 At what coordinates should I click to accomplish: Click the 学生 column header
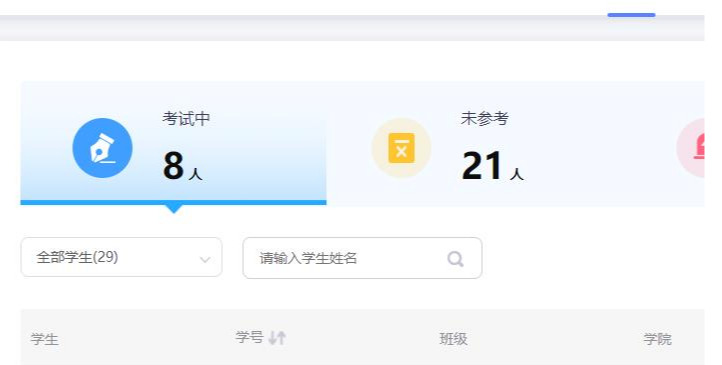[45, 340]
